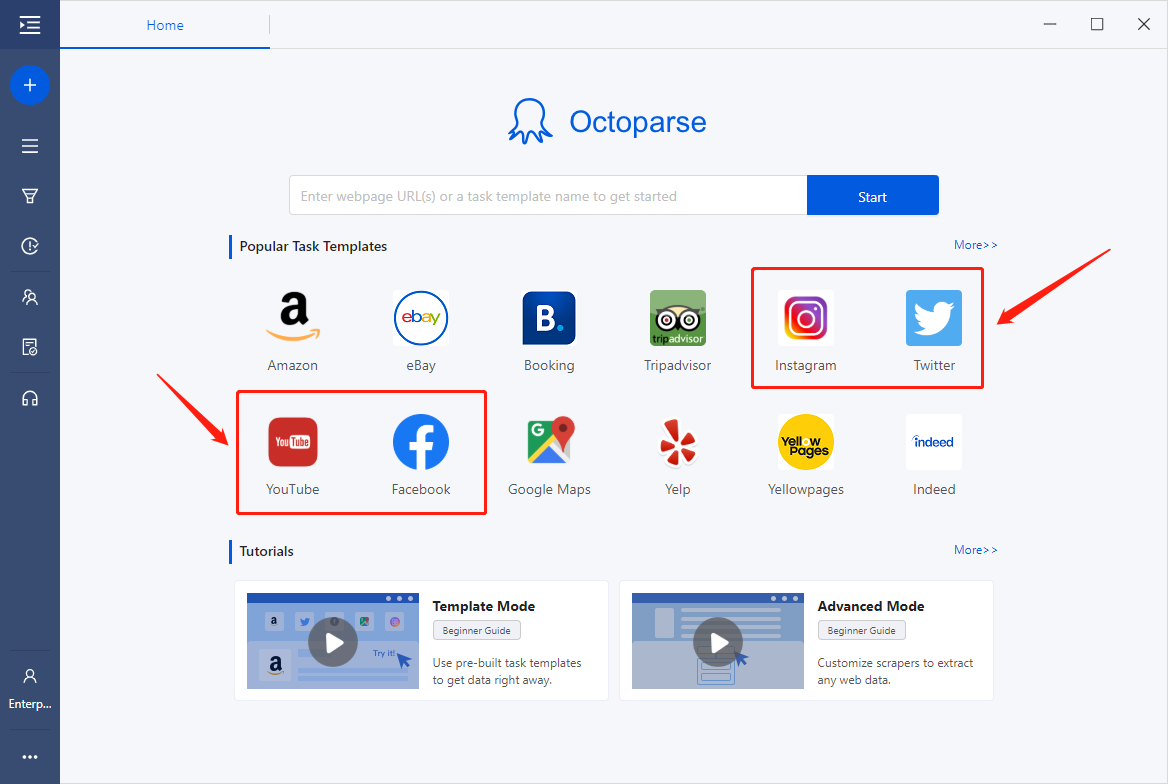Image resolution: width=1168 pixels, height=784 pixels.
Task: Click the Tutorials heading
Action: pos(267,551)
